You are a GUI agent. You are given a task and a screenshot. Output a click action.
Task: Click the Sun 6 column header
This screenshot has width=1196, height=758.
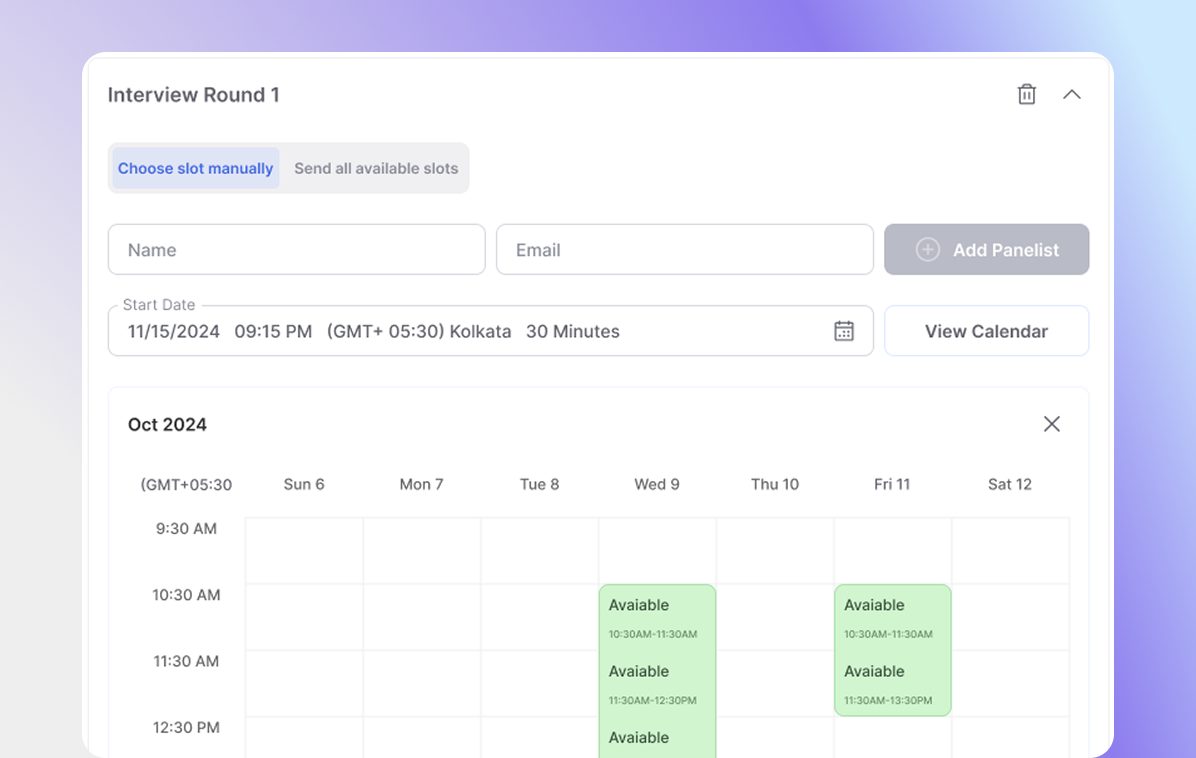[304, 484]
